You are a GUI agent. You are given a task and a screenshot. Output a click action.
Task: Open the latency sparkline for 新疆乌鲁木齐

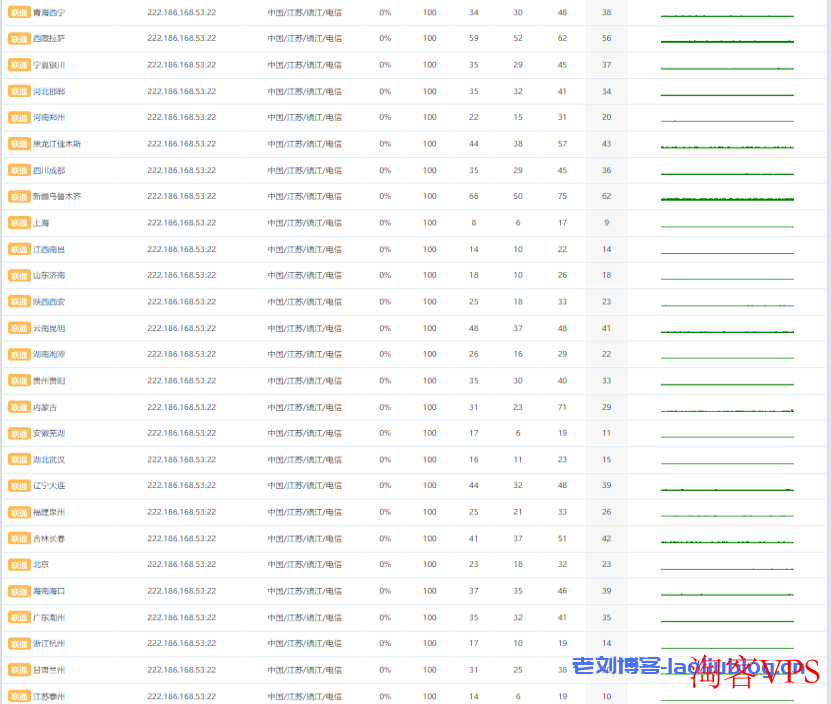727,199
